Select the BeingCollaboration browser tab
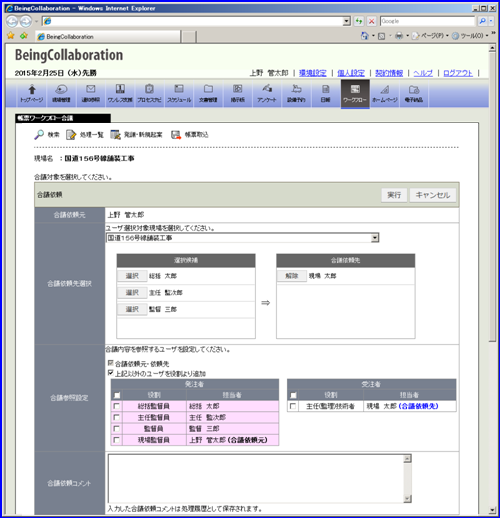500x518 pixels. click(x=108, y=37)
